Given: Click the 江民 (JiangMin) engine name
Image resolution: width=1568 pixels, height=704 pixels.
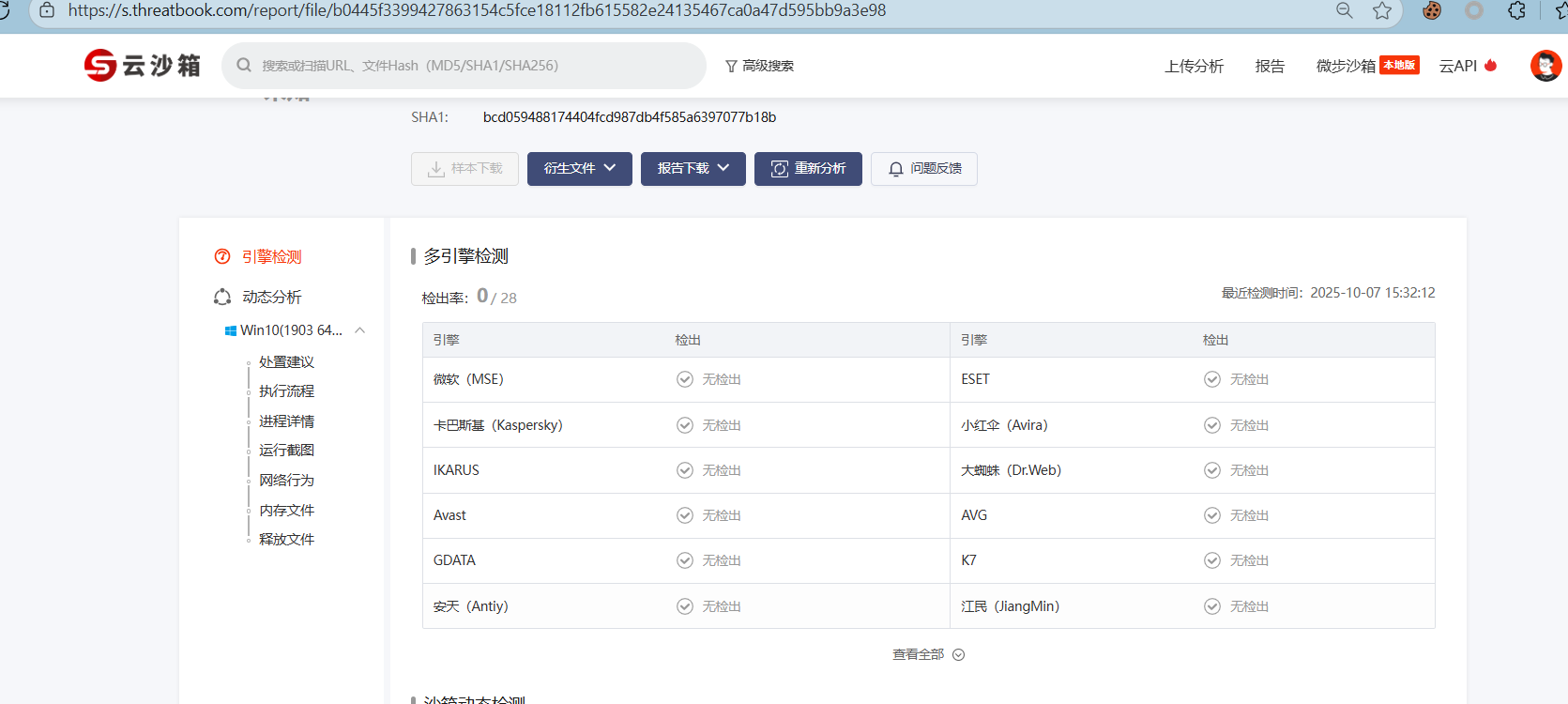Looking at the screenshot, I should (x=1010, y=606).
